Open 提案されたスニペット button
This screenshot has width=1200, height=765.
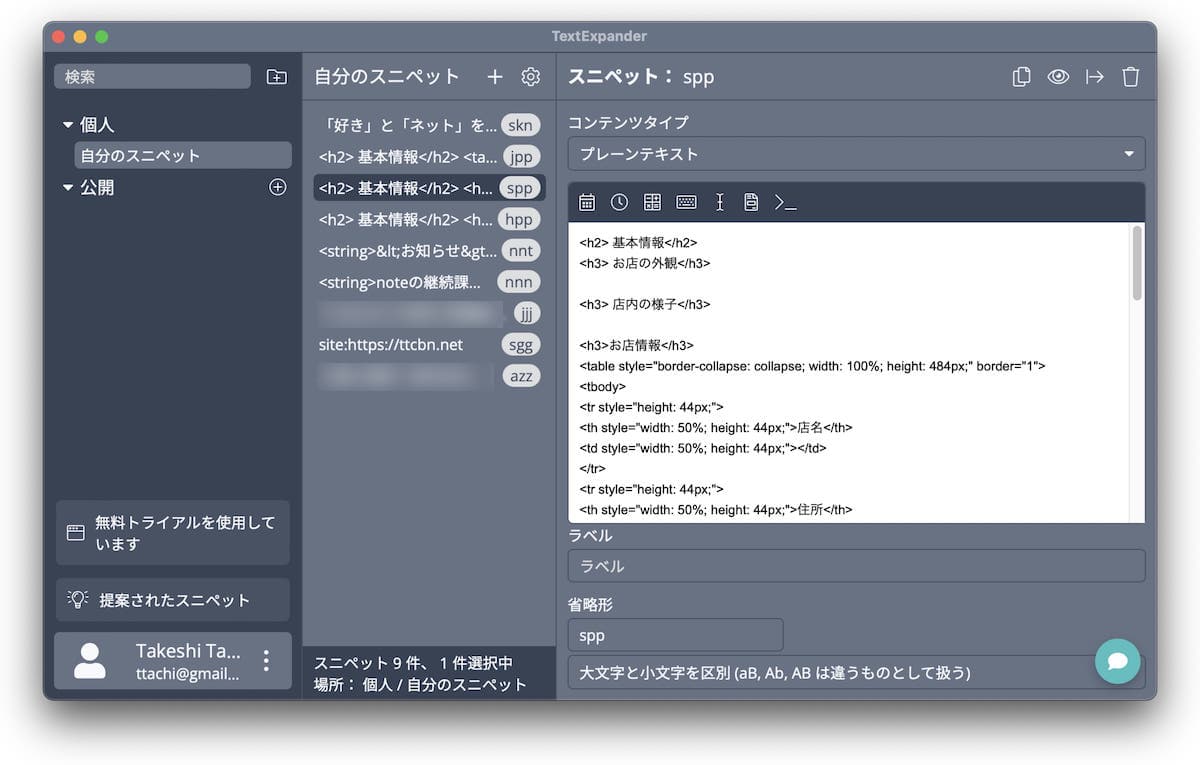(x=173, y=600)
